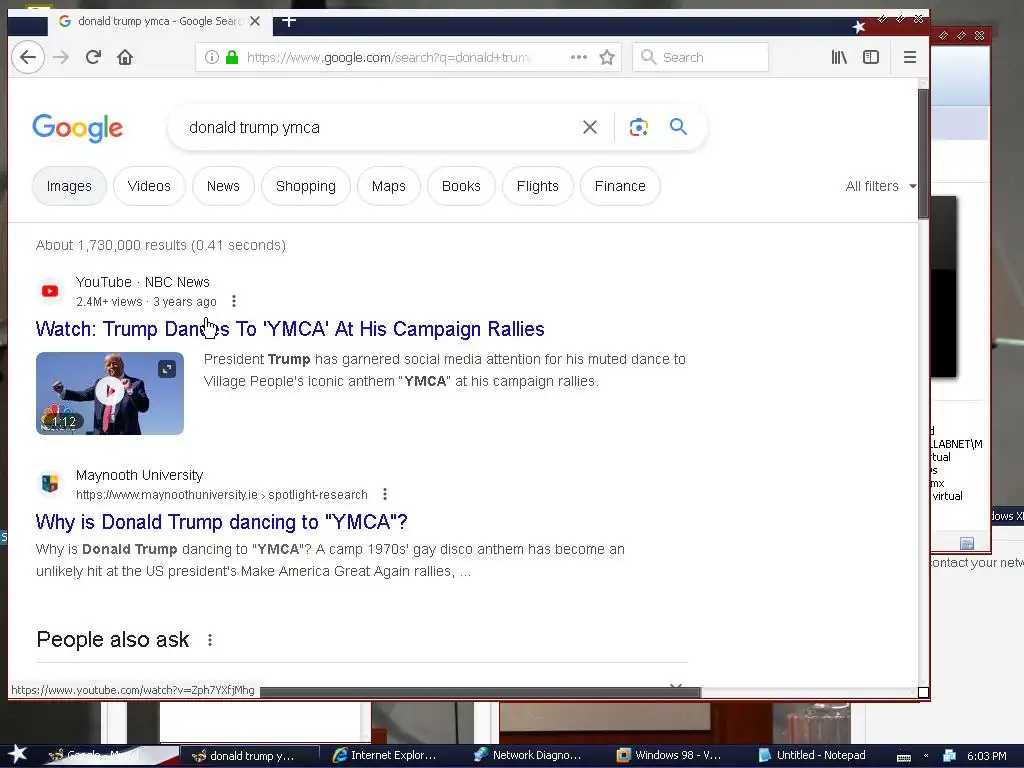The width and height of the screenshot is (1024, 768).
Task: Select the News filter
Action: 223,186
